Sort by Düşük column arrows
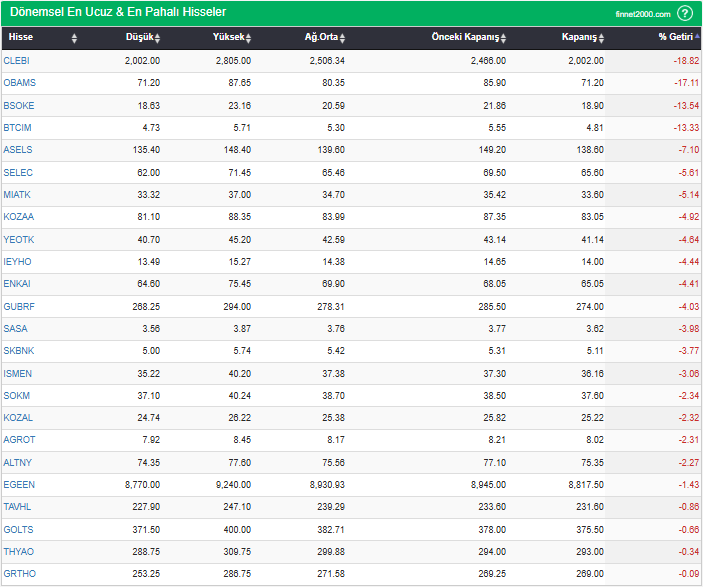This screenshot has height=587, width=703. [x=157, y=38]
